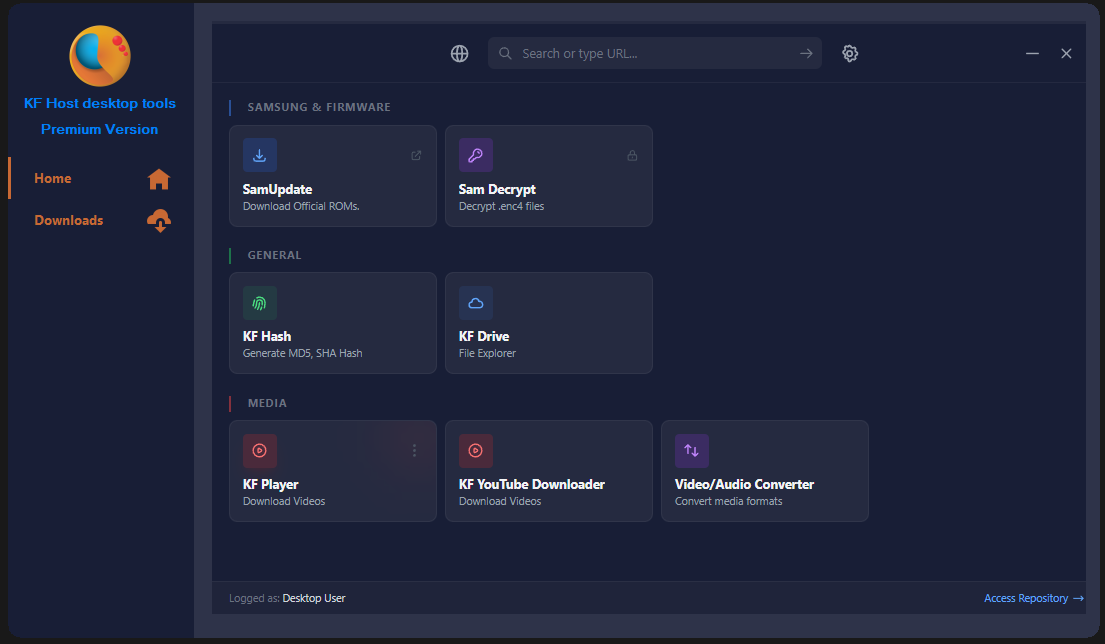
Task: Click the Desktop User logged-in label
Action: [x=313, y=598]
